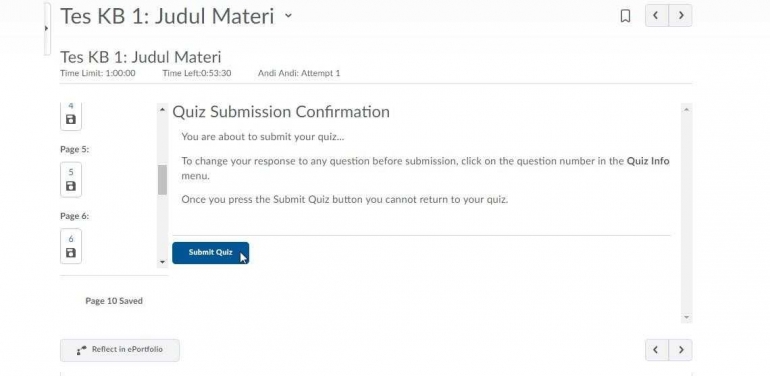The image size is (770, 376).
Task: Go to next topic using top right arrow
Action: [x=681, y=16]
